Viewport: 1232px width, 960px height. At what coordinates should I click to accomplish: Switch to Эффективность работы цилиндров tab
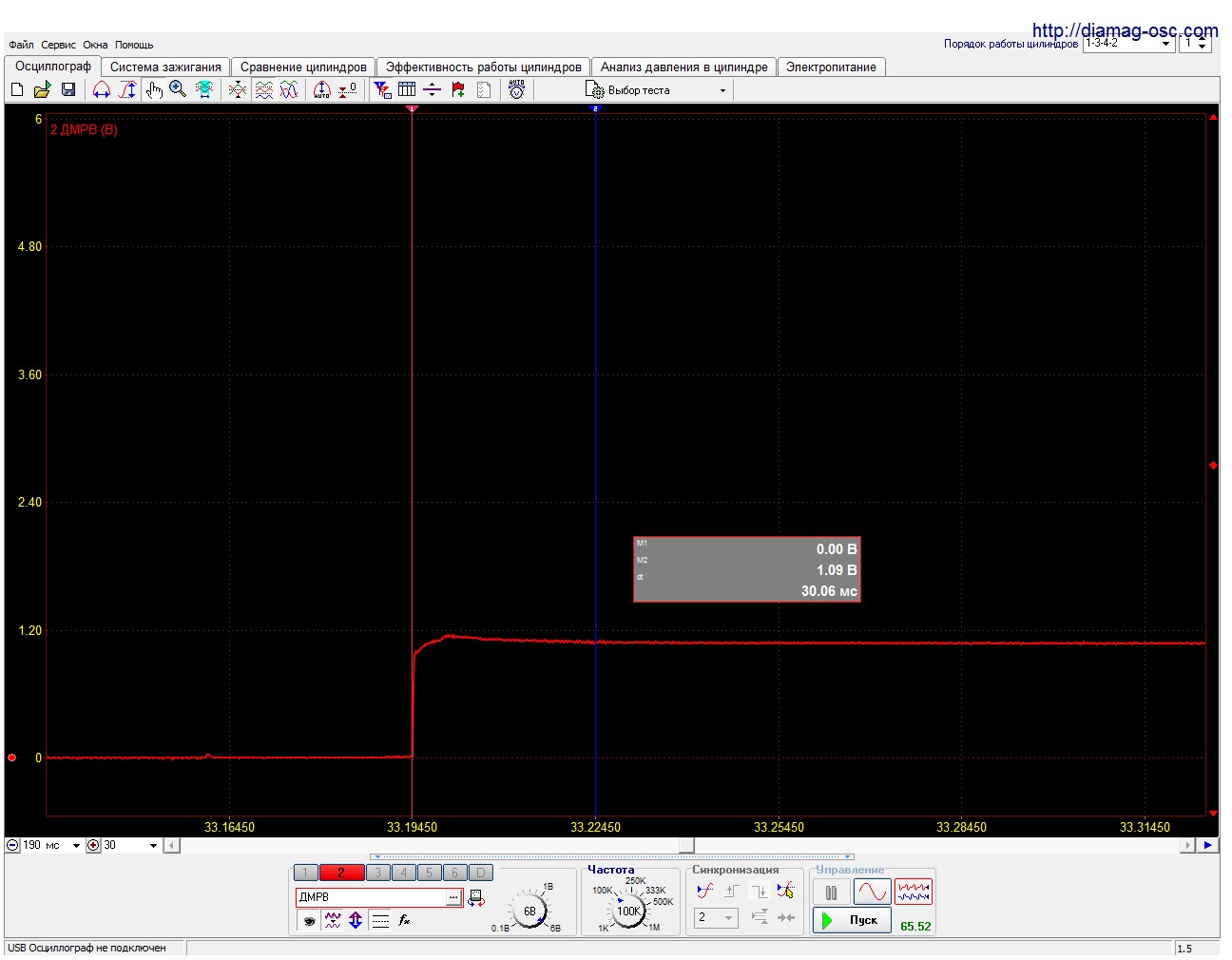click(483, 67)
